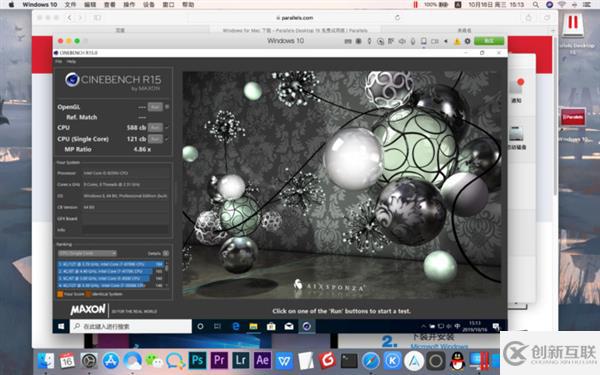The image size is (600, 375).
Task: Select the third ranking entry row
Action: (x=110, y=278)
